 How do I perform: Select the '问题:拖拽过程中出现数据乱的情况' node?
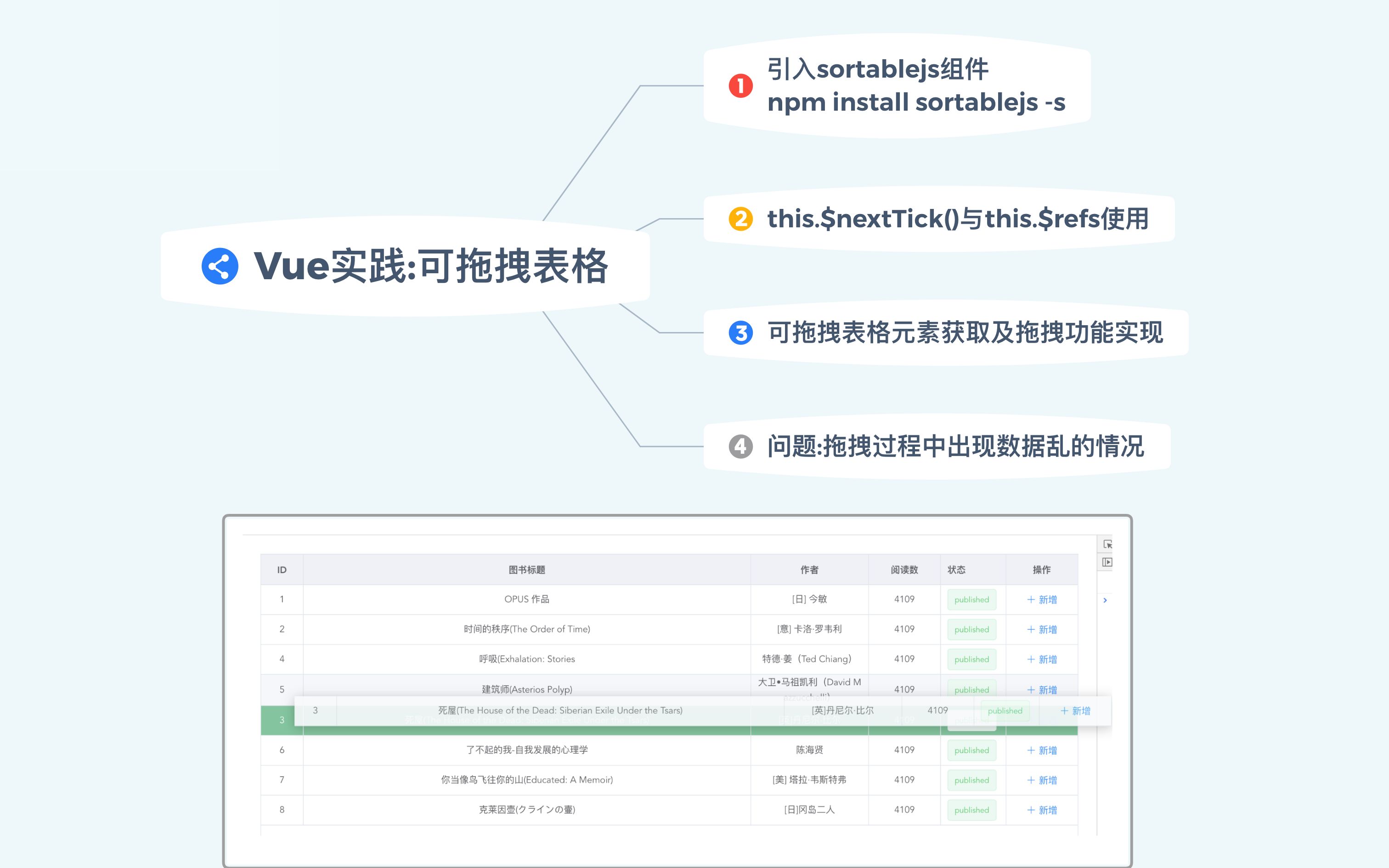tap(937, 446)
